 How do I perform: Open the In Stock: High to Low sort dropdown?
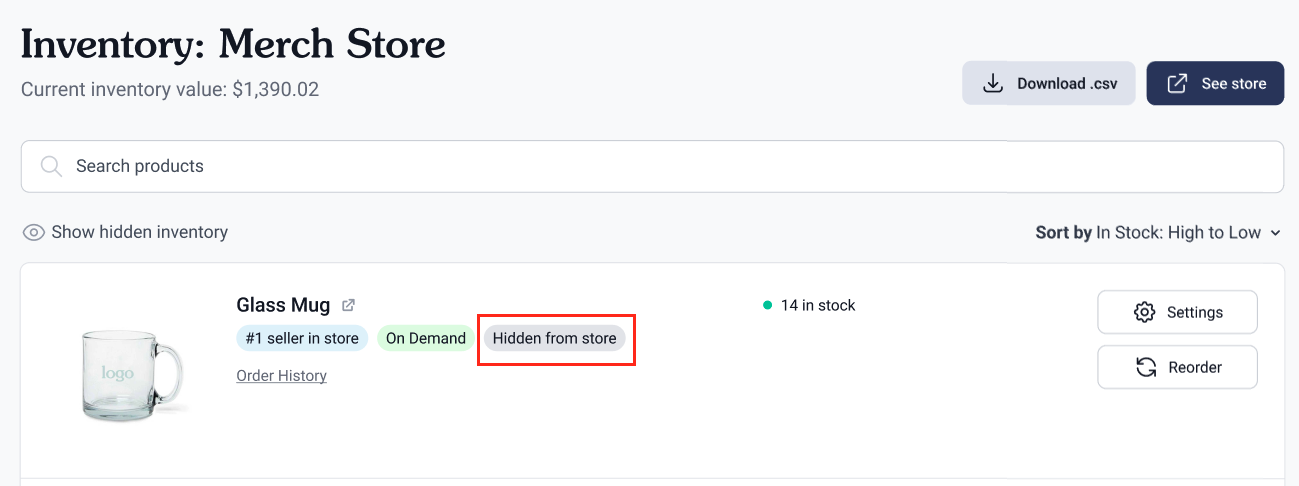click(1178, 233)
